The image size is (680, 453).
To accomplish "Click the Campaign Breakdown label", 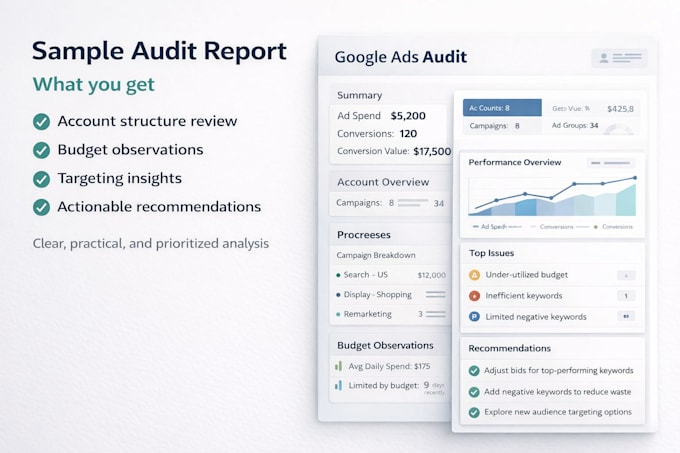I will (x=376, y=255).
